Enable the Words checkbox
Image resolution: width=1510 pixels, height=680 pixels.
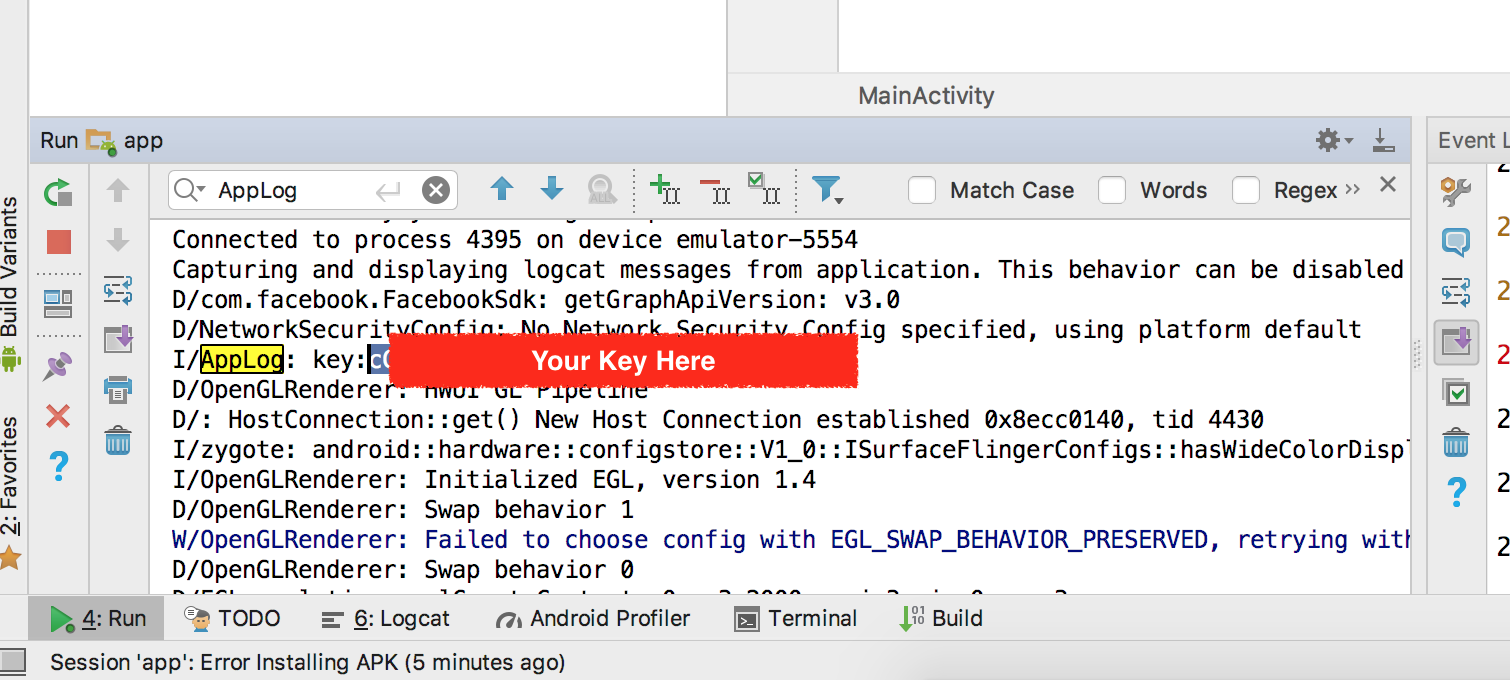(x=1112, y=190)
